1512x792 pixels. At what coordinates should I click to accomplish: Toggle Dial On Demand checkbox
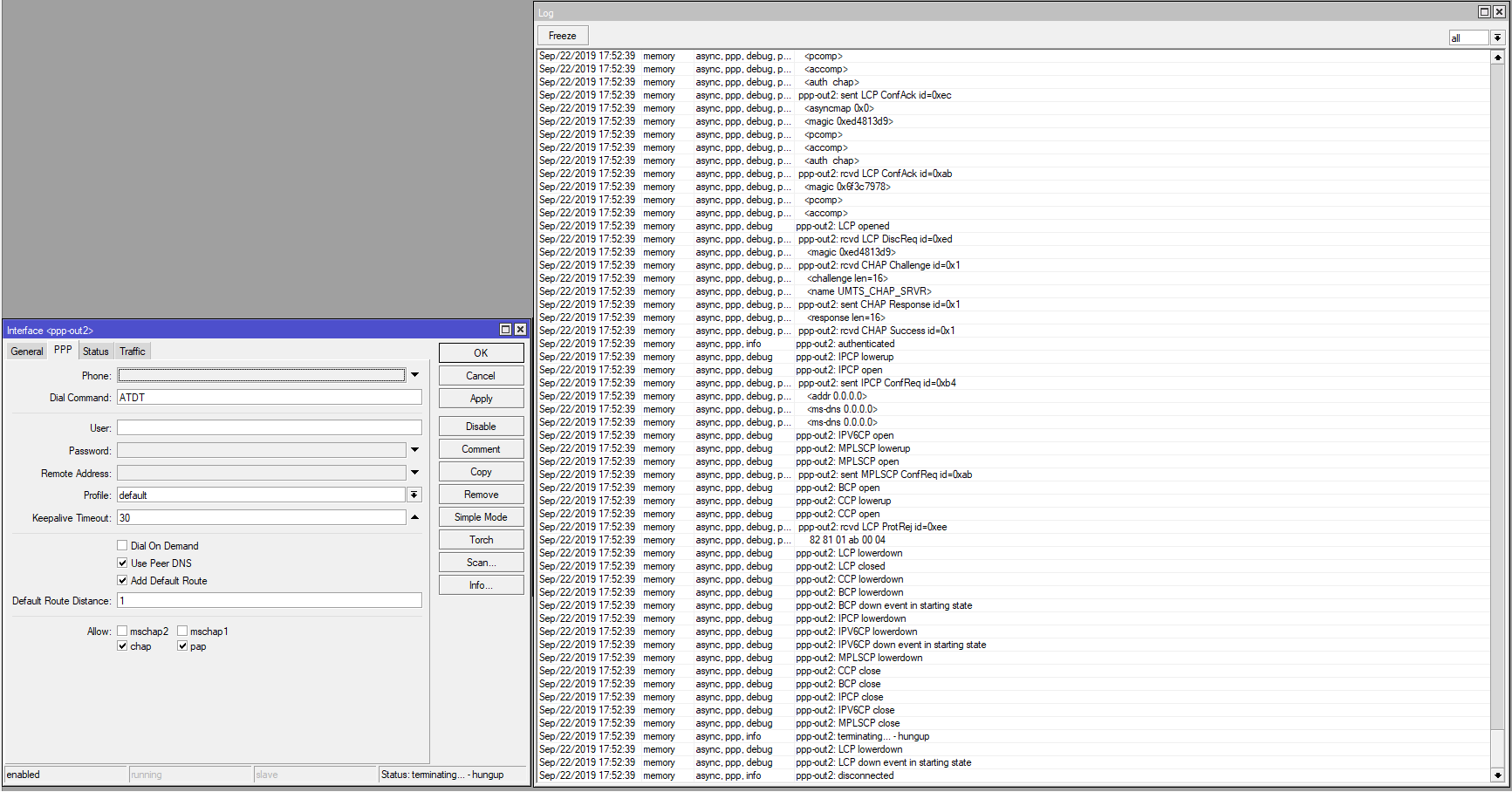(x=122, y=545)
